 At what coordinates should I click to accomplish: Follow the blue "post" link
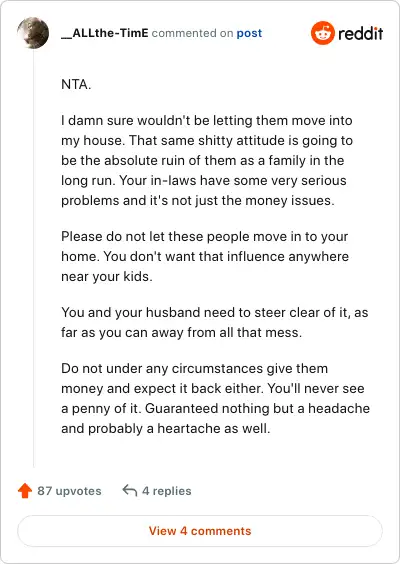tap(249, 33)
